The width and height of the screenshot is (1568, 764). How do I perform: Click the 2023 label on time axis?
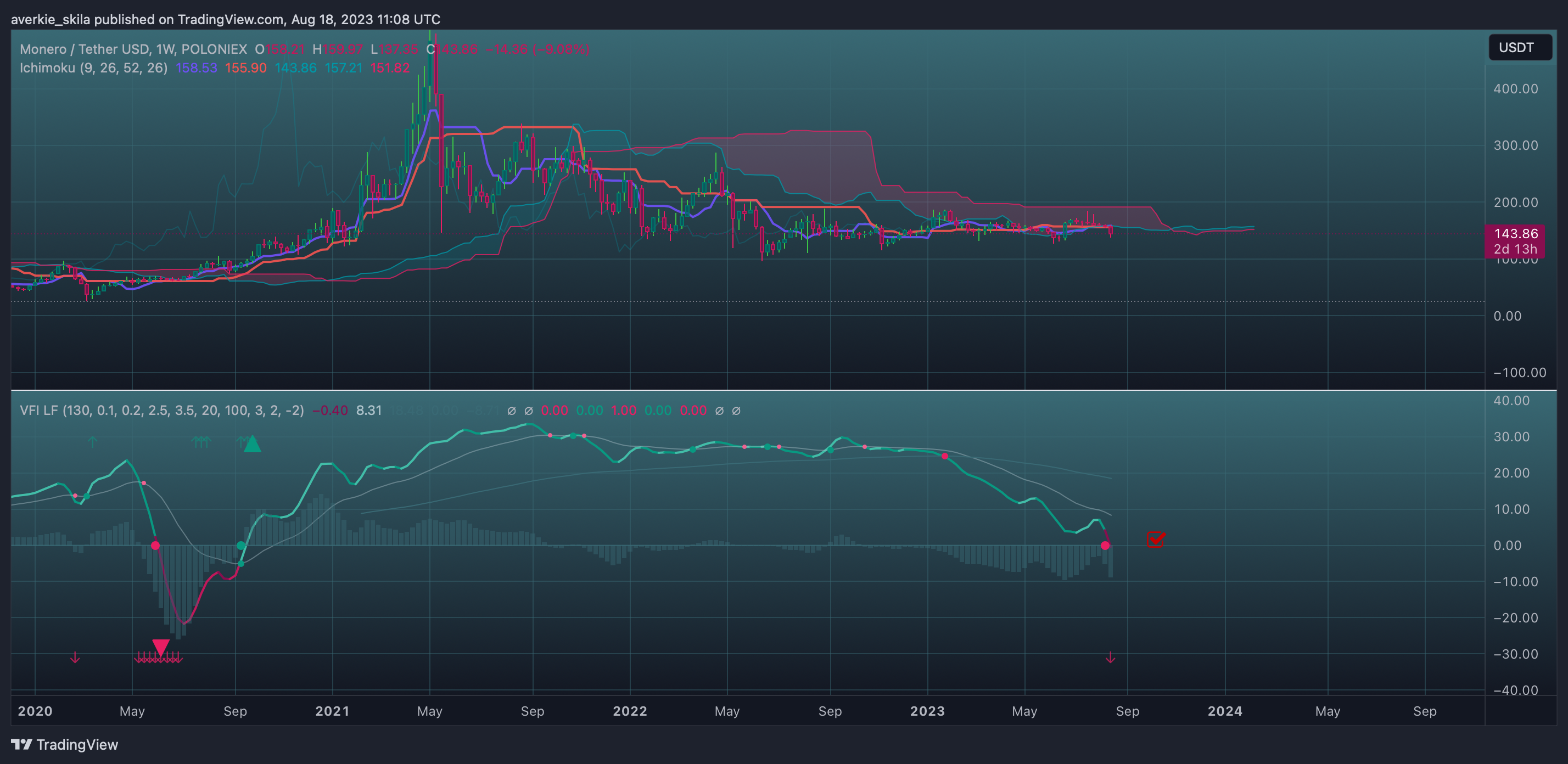click(928, 711)
